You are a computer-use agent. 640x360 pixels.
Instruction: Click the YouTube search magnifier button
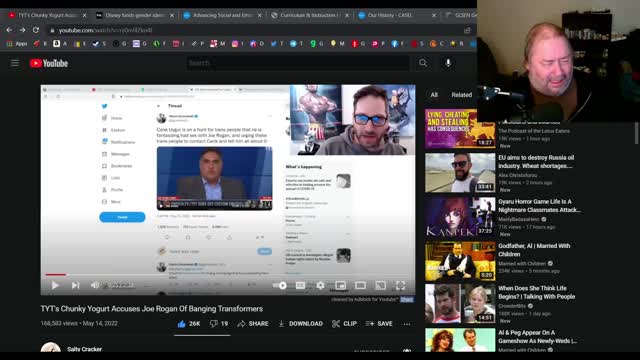point(423,63)
